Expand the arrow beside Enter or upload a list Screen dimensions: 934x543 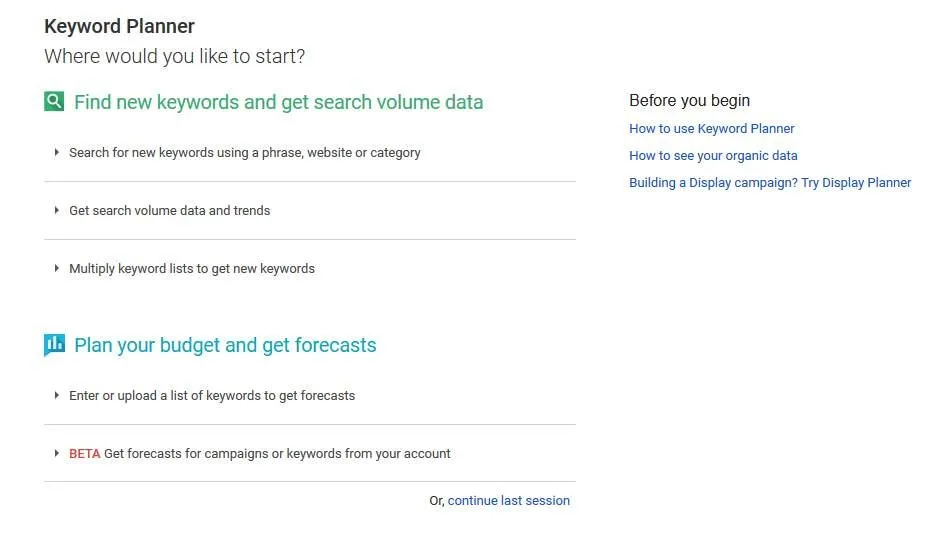point(57,395)
